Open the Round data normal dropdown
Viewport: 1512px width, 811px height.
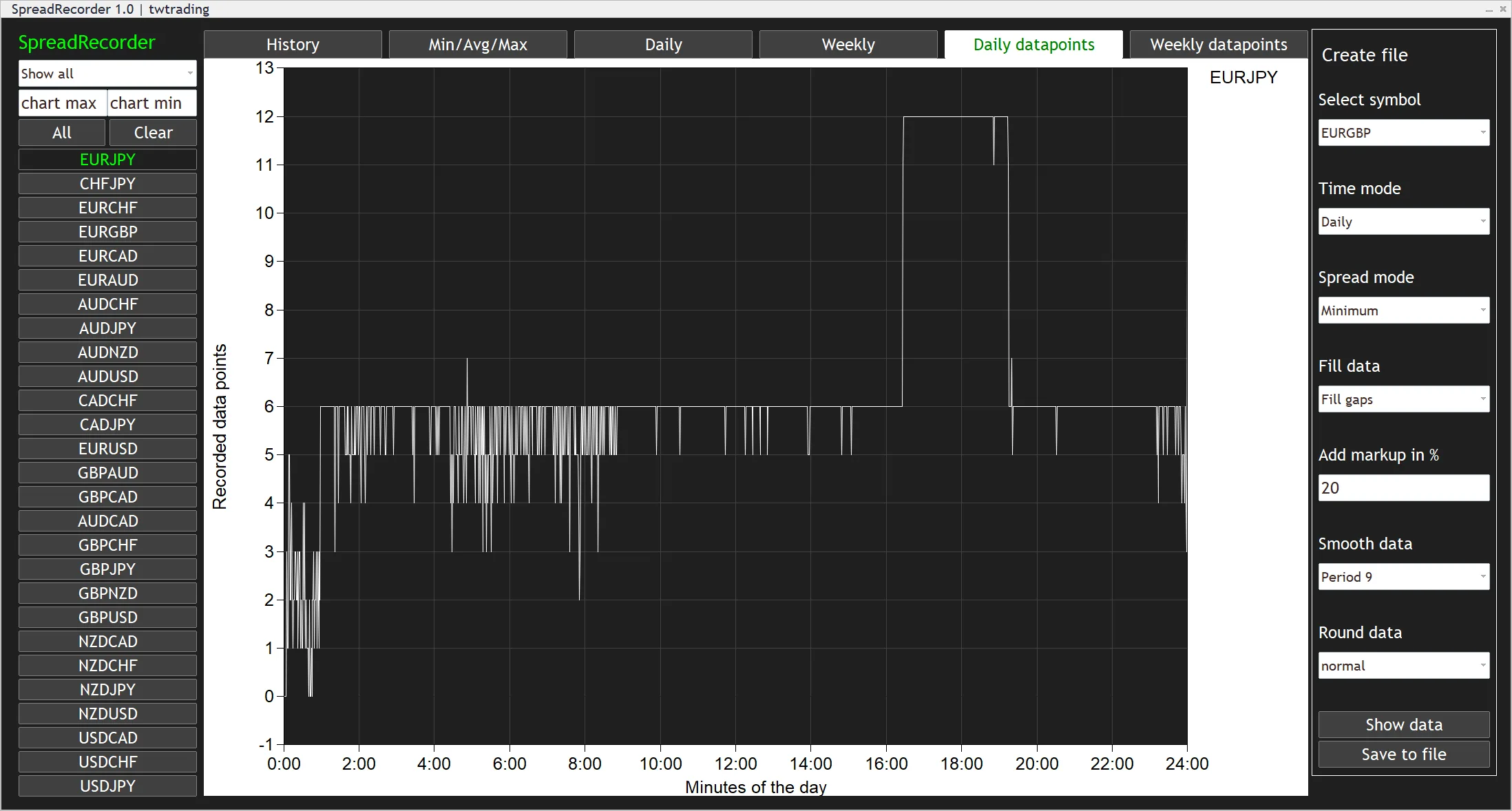click(x=1404, y=666)
